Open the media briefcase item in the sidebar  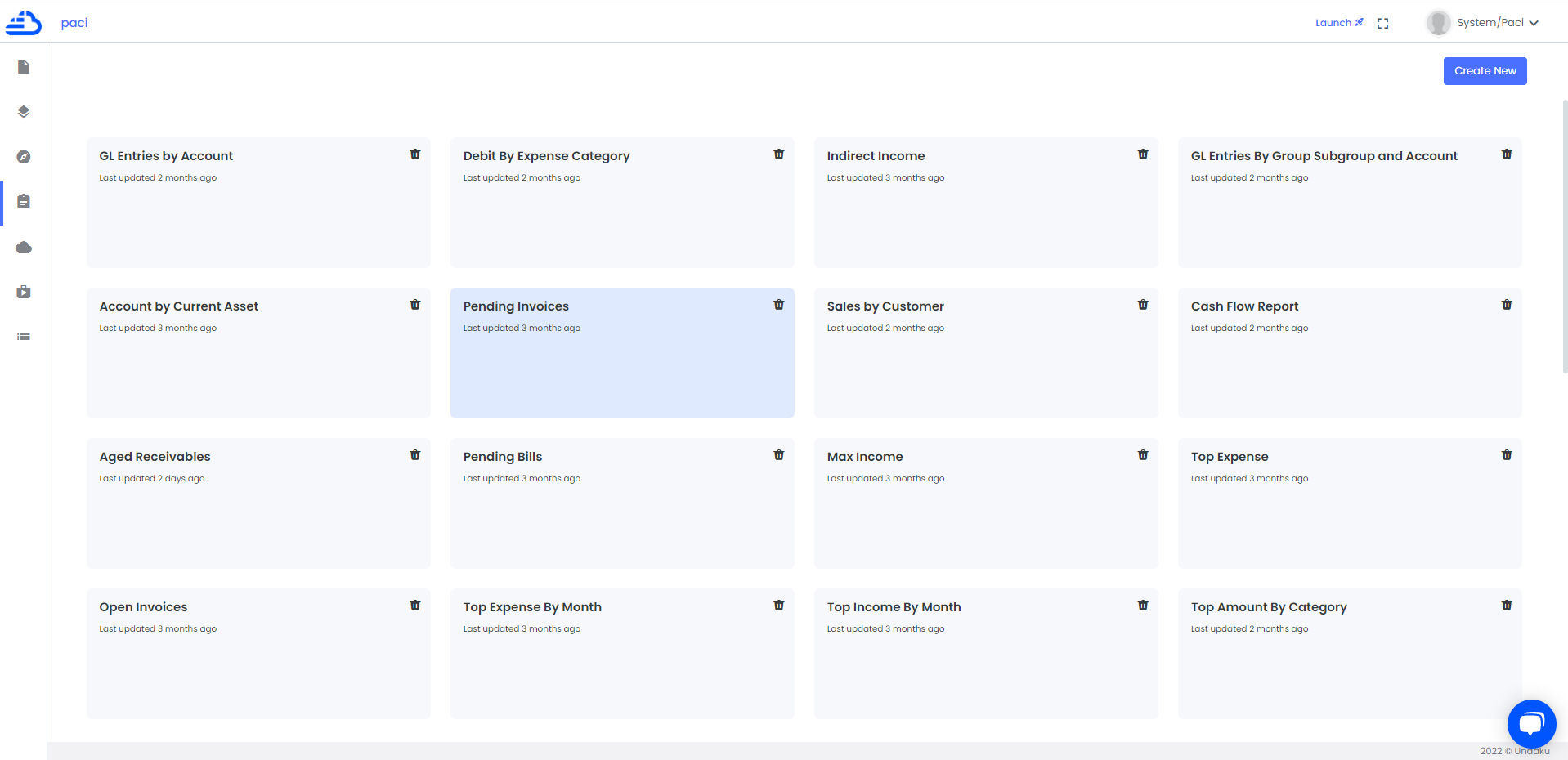(x=24, y=292)
